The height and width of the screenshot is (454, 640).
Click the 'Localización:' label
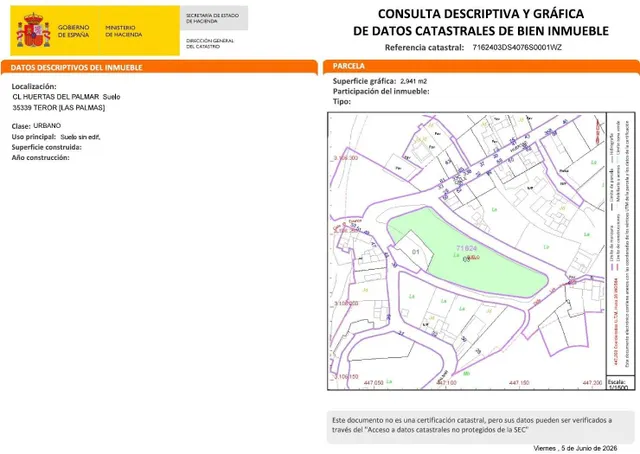point(34,86)
